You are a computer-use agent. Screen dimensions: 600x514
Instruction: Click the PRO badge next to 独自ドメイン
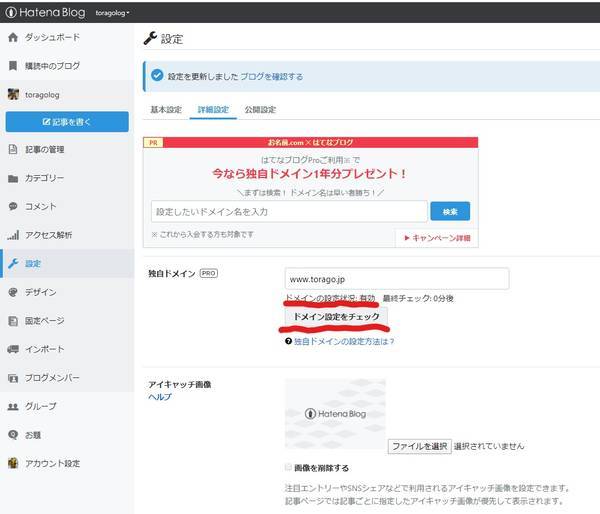pyautogui.click(x=209, y=273)
